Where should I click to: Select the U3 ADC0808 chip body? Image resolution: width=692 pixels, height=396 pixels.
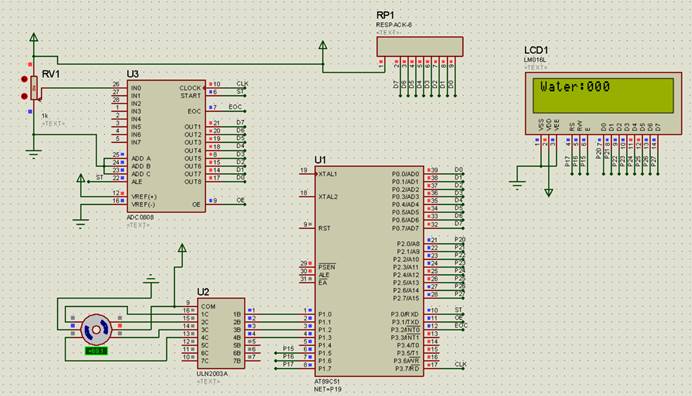[166, 146]
